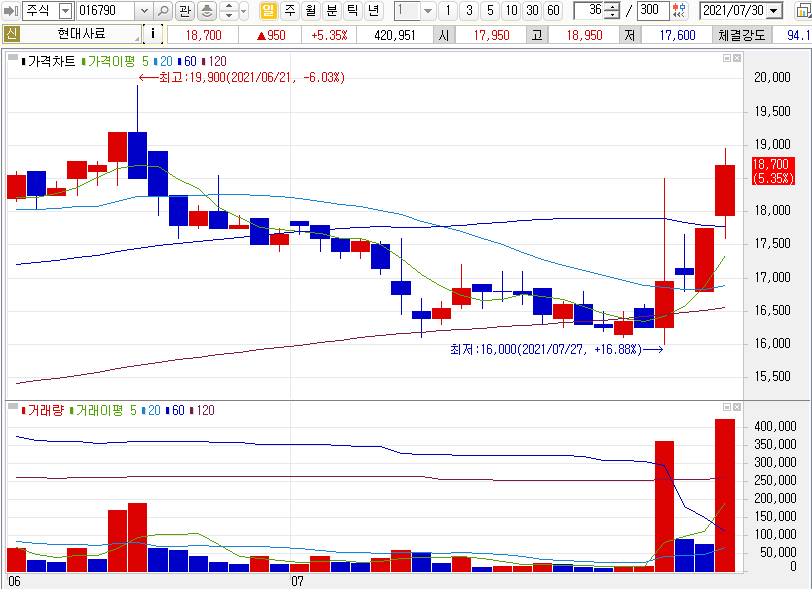Click the stock code field 016790
The width and height of the screenshot is (812, 589).
106,10
